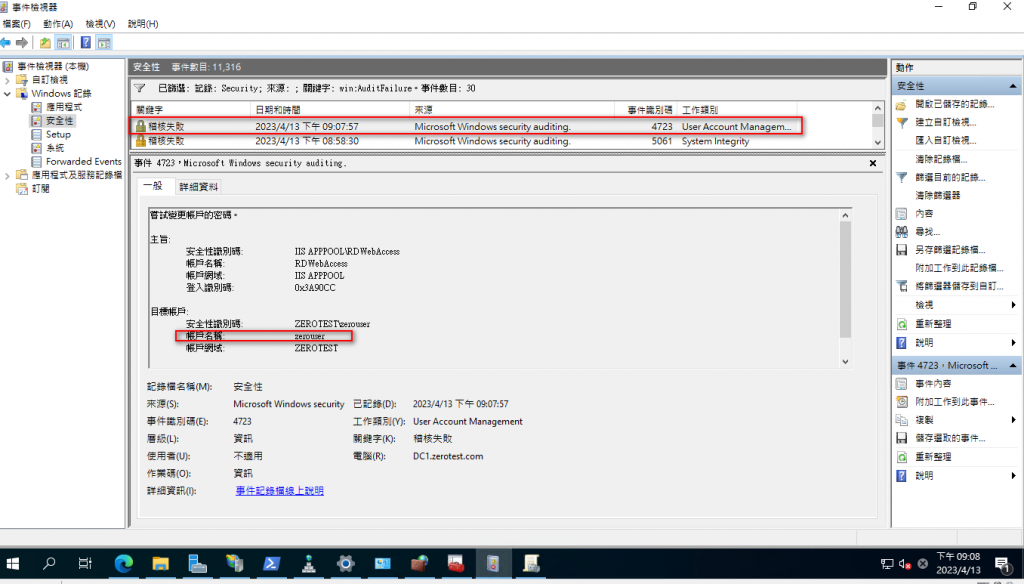Click the Forward arrow toolbar icon
Image resolution: width=1024 pixels, height=584 pixels.
point(22,42)
